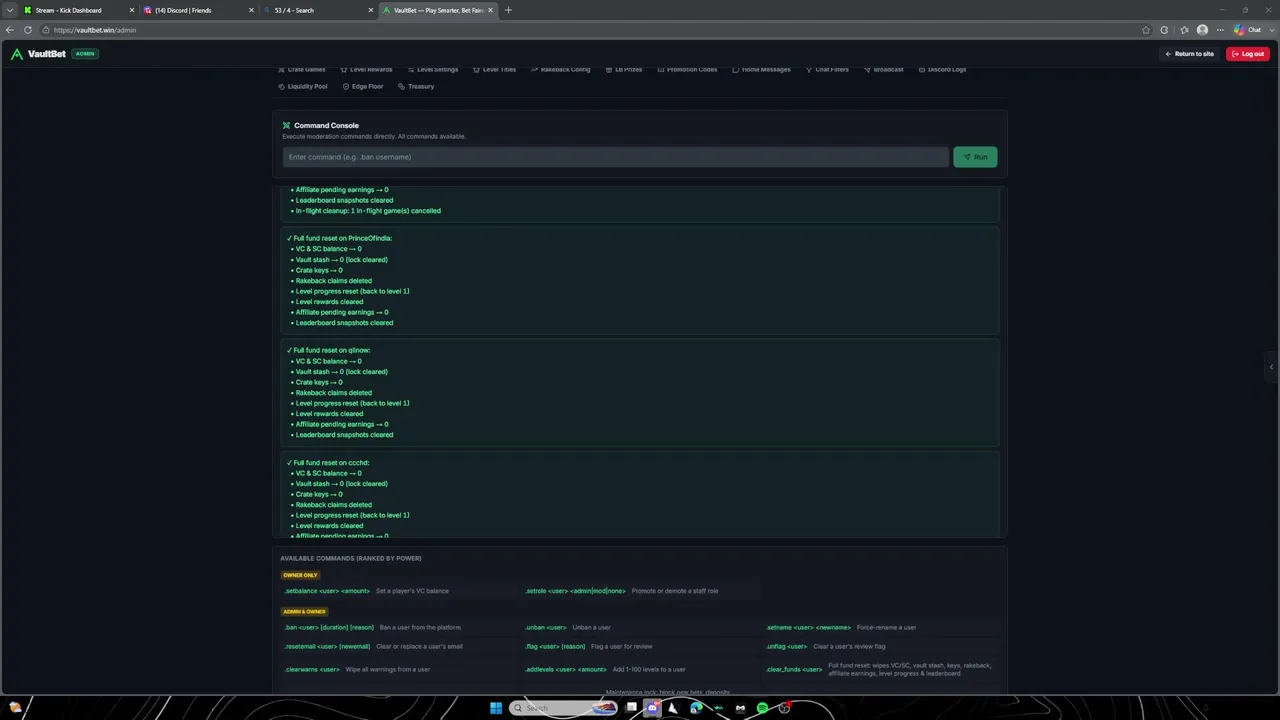Click the VaultBet logo

coord(38,54)
